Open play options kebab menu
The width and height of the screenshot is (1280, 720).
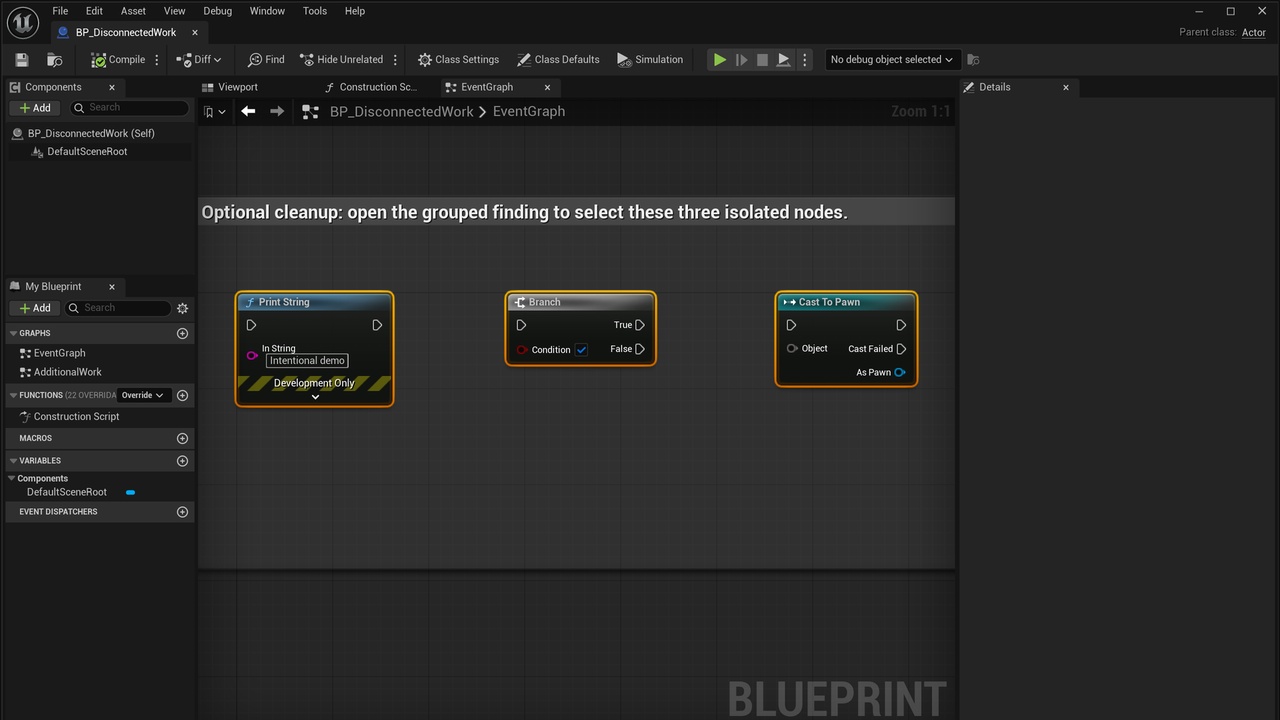coord(804,60)
